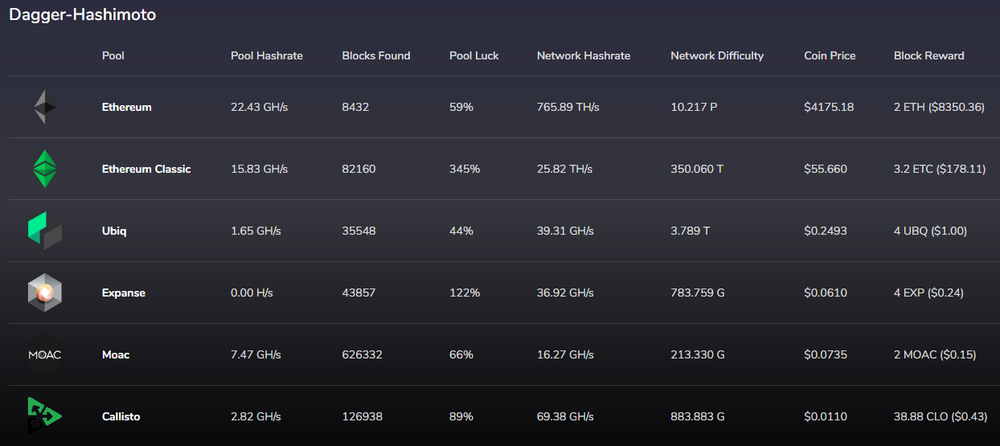Click the Ethereum coin logo icon
The height and width of the screenshot is (446, 1000).
(45, 107)
